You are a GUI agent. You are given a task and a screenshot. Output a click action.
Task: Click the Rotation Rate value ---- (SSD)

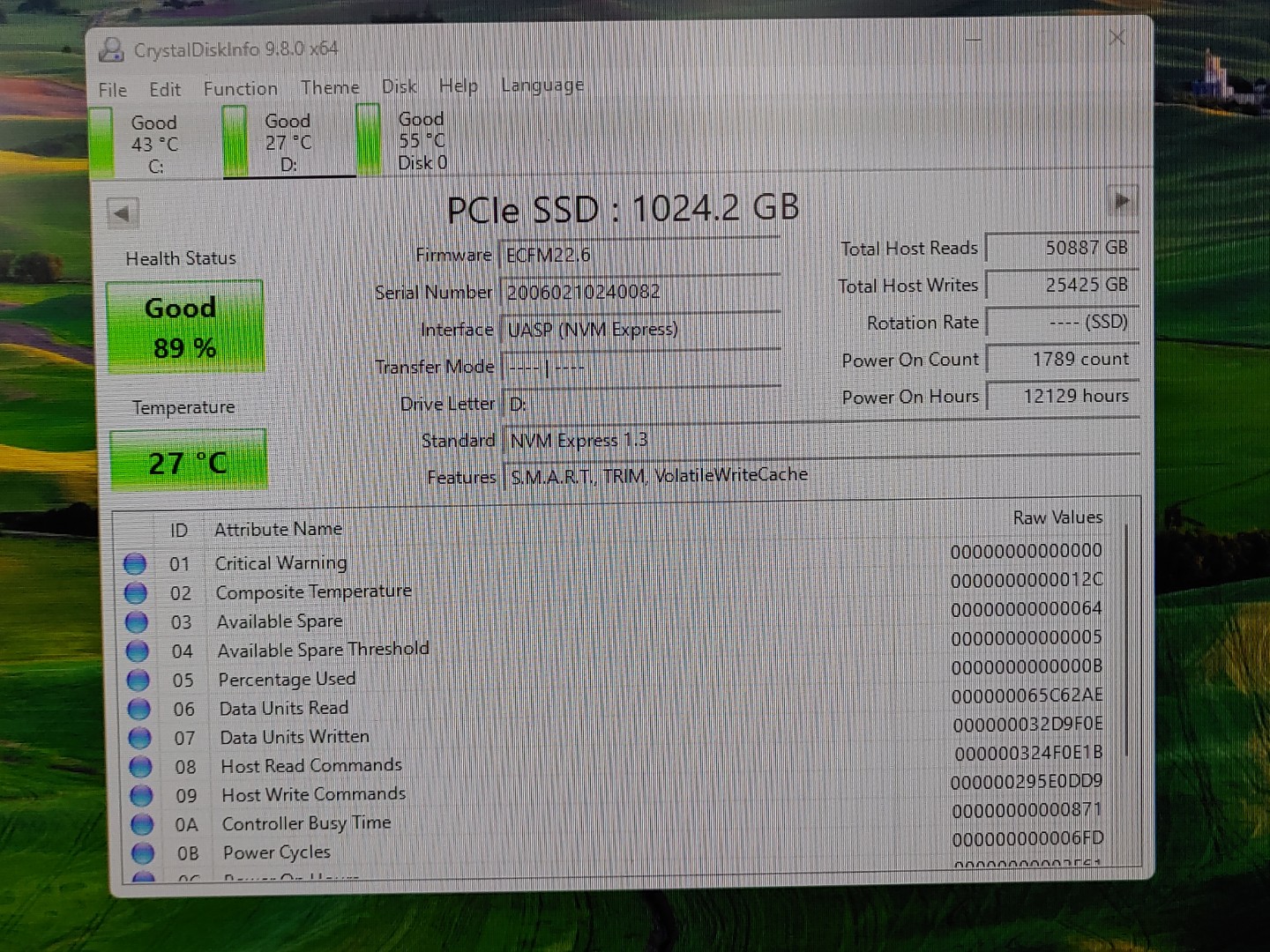(x=1062, y=322)
